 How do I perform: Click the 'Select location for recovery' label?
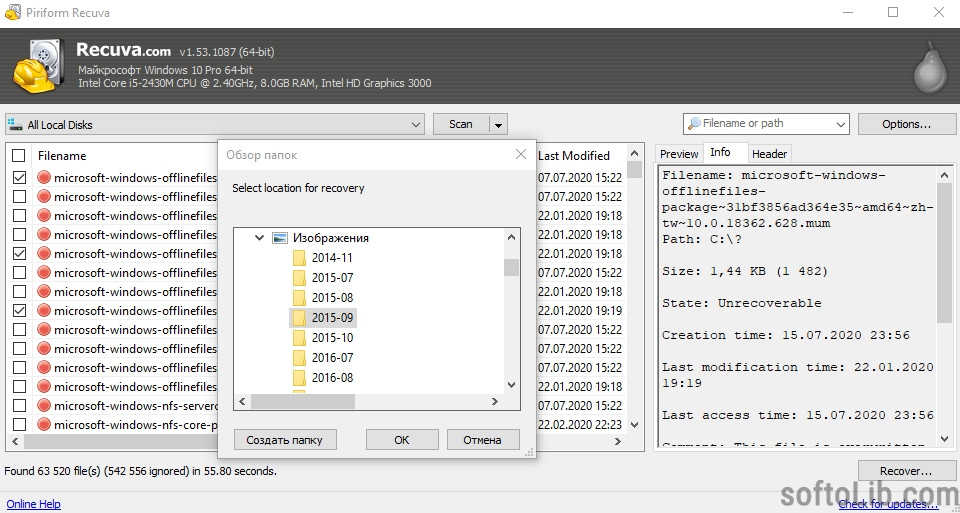[298, 188]
